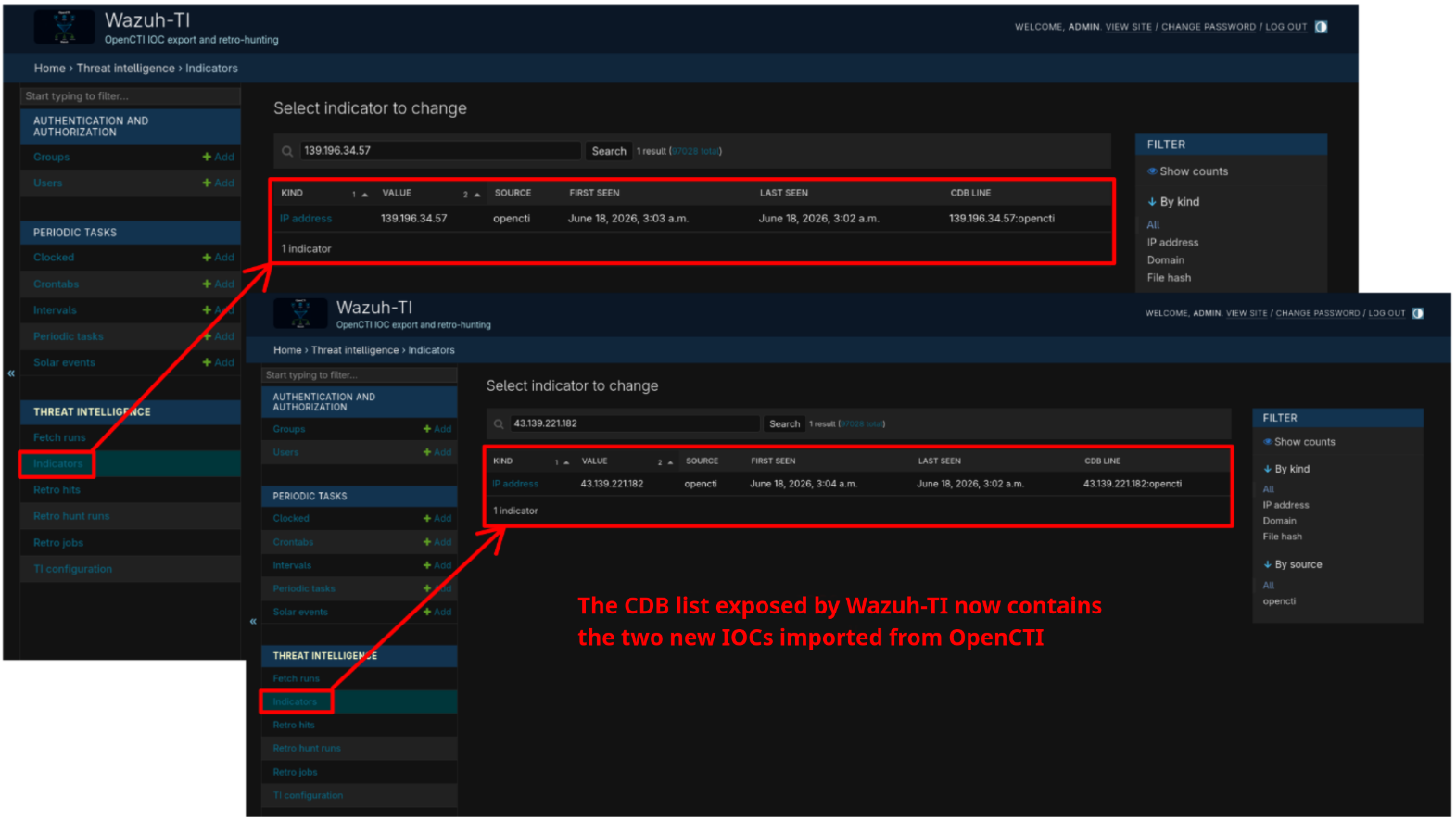Click the search magnifier icon beside 139.196.34.57
Image resolution: width=1456 pixels, height=821 pixels.
[x=287, y=151]
